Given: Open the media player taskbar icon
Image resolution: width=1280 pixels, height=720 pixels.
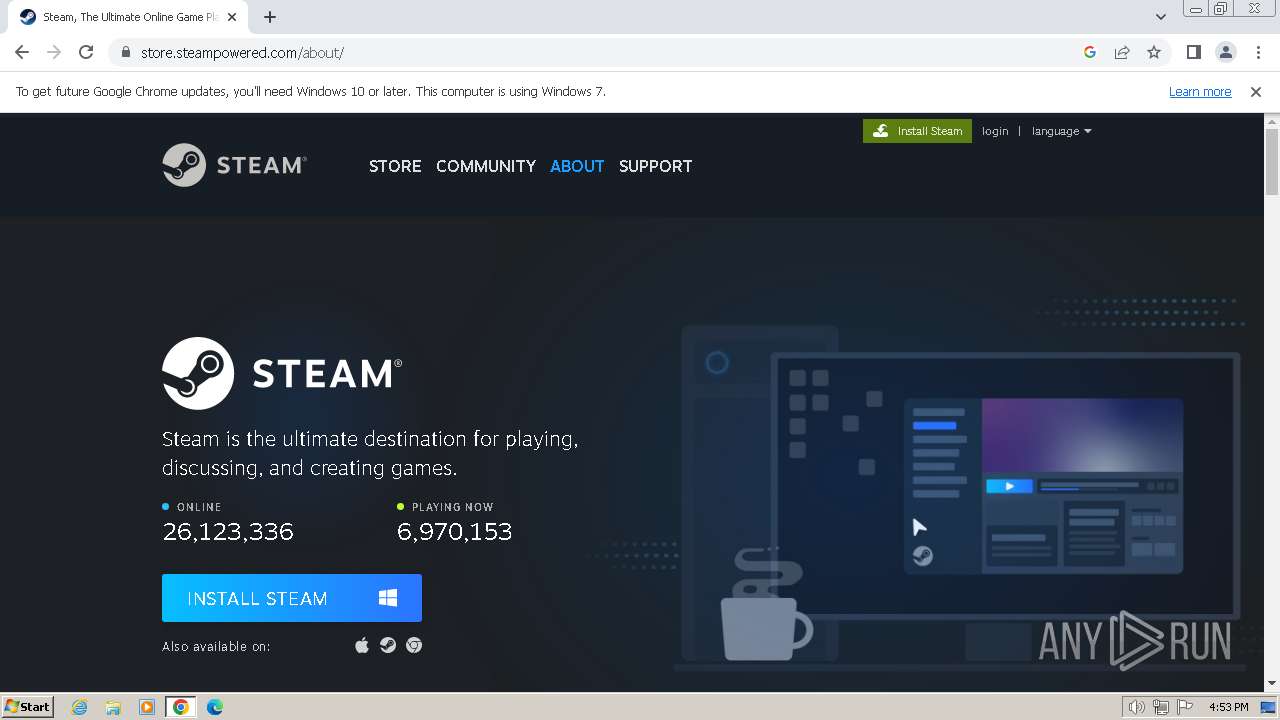Looking at the screenshot, I should [x=147, y=707].
